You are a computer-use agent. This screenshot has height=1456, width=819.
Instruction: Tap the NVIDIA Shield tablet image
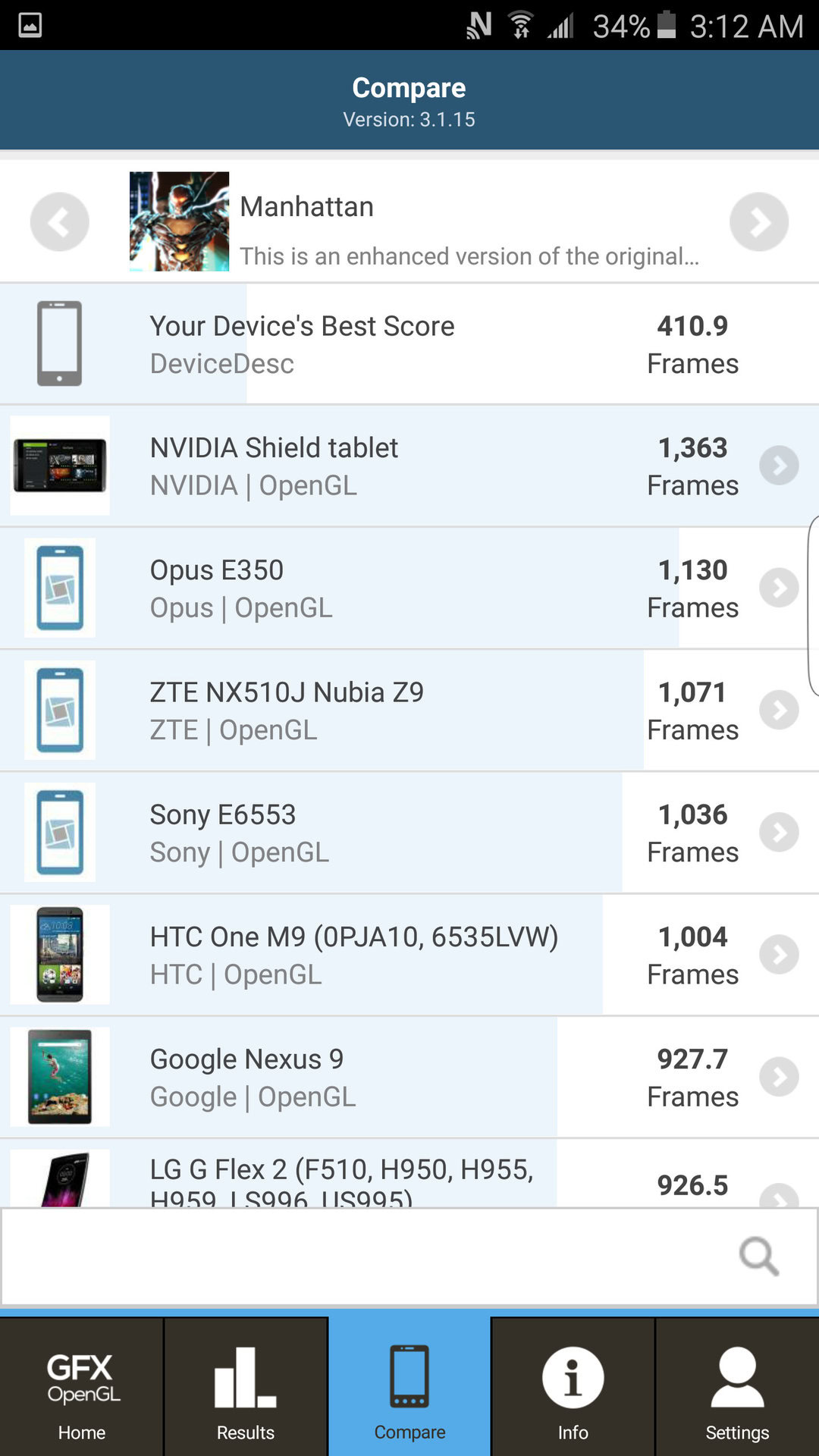[x=60, y=466]
